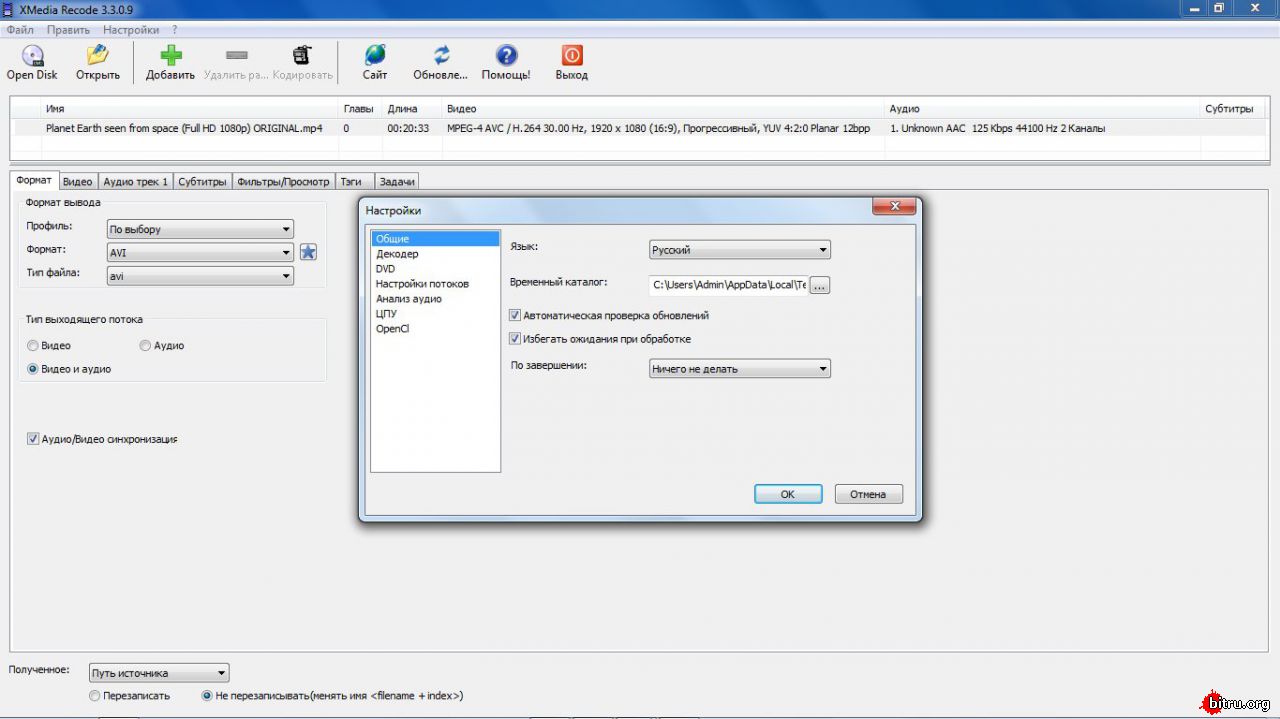
Task: Select the Аудио radio button
Action: pos(145,346)
